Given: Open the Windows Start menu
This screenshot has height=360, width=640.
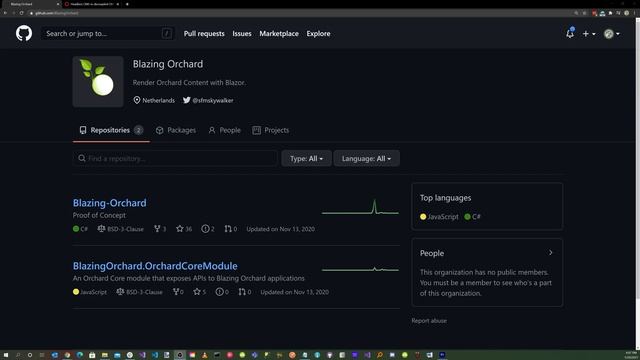Looking at the screenshot, I should tap(6, 355).
